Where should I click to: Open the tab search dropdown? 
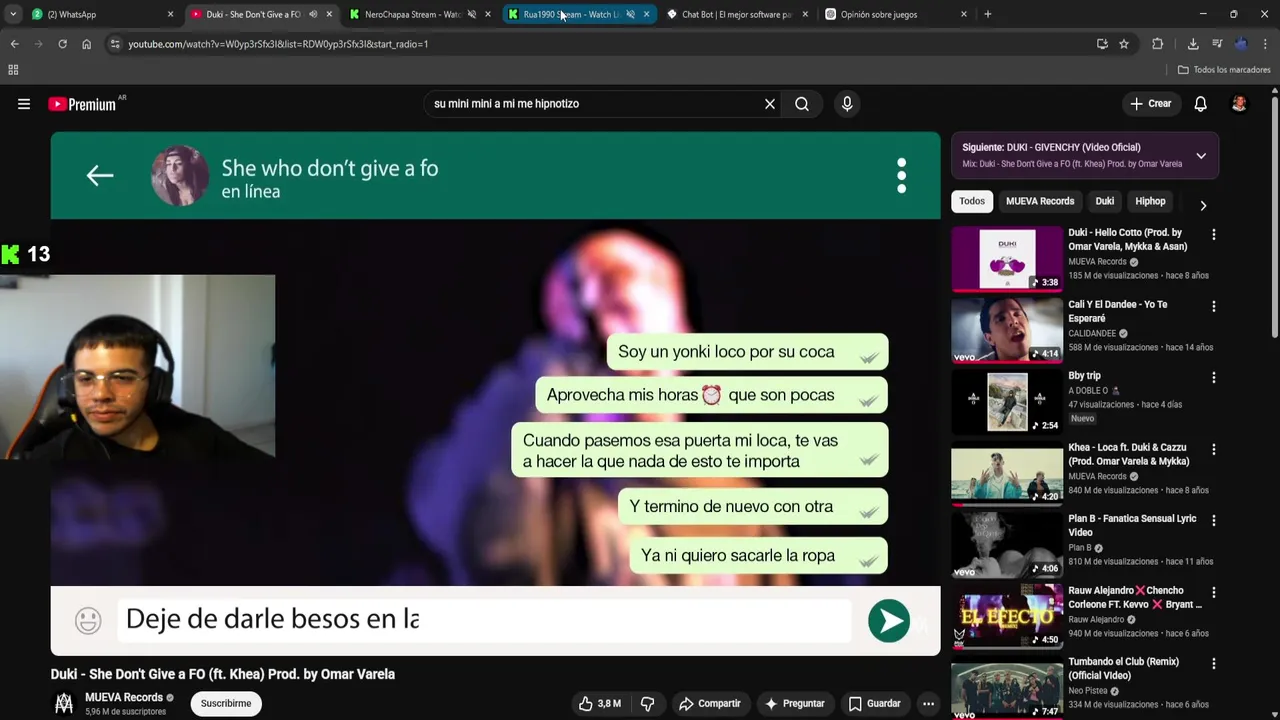coord(13,14)
